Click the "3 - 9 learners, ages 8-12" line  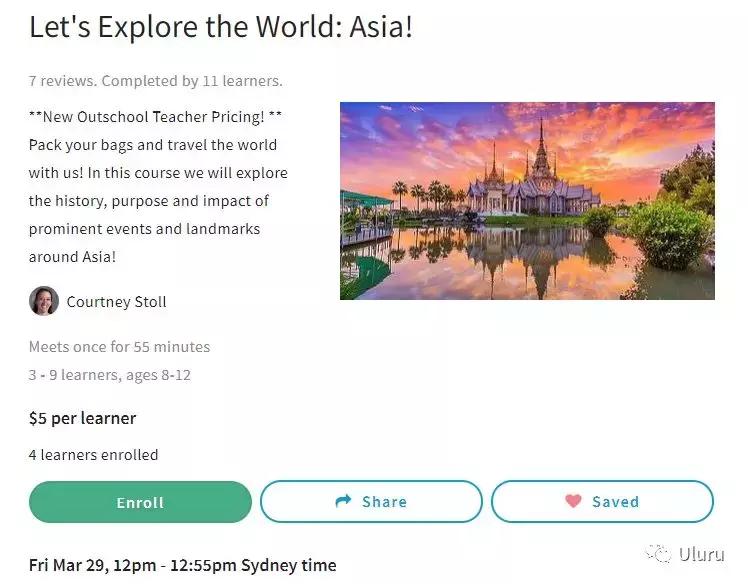pyautogui.click(x=109, y=375)
